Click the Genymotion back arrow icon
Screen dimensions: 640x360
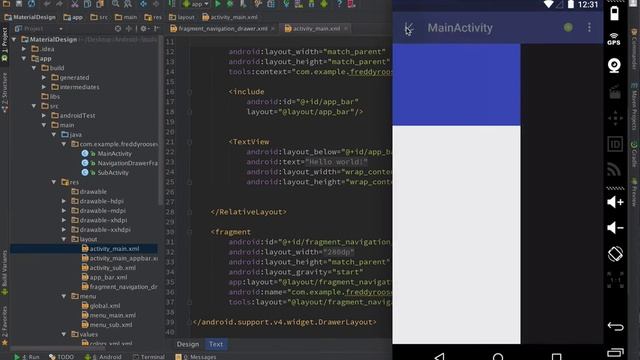coord(615,326)
